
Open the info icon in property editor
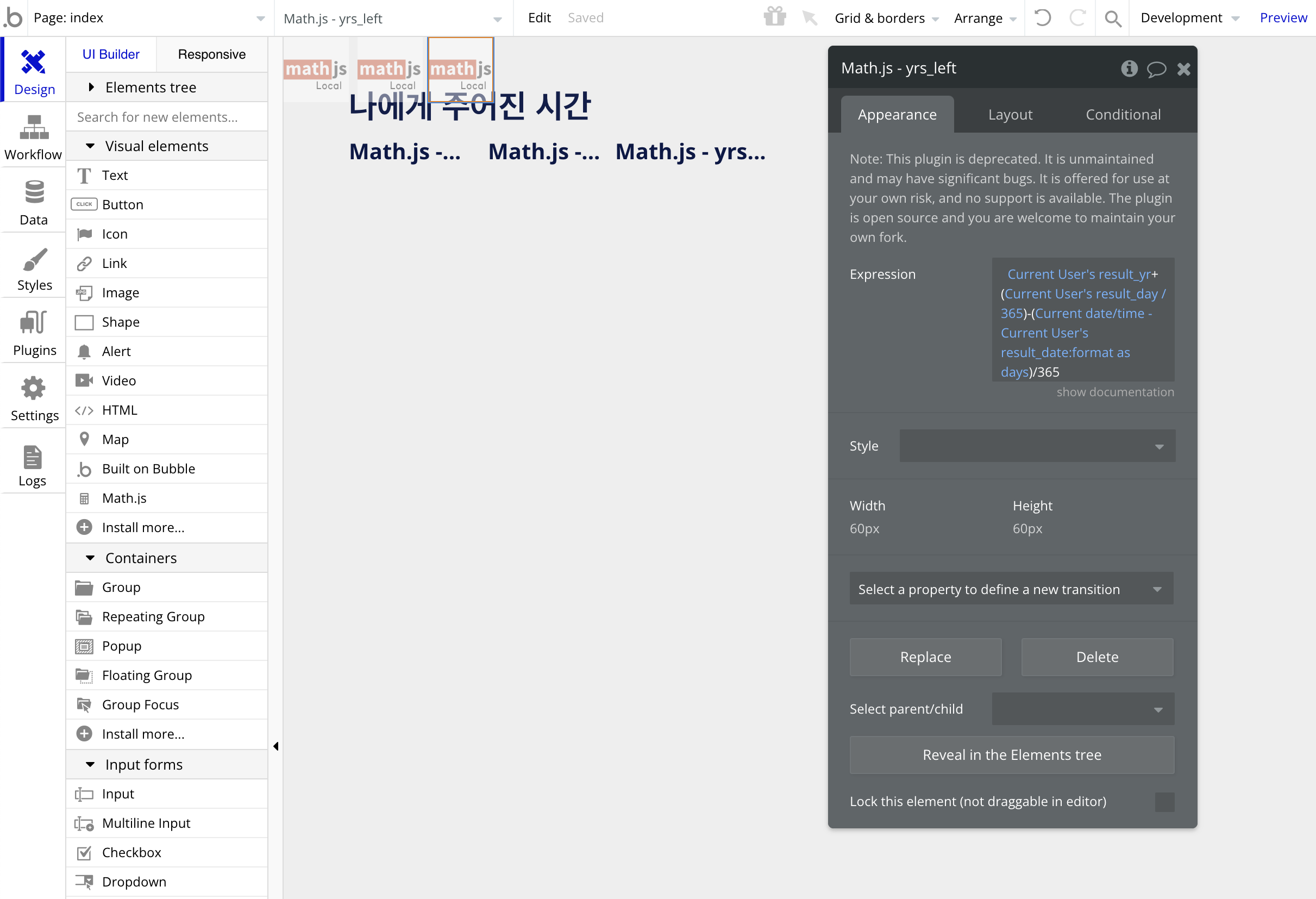pyautogui.click(x=1129, y=68)
